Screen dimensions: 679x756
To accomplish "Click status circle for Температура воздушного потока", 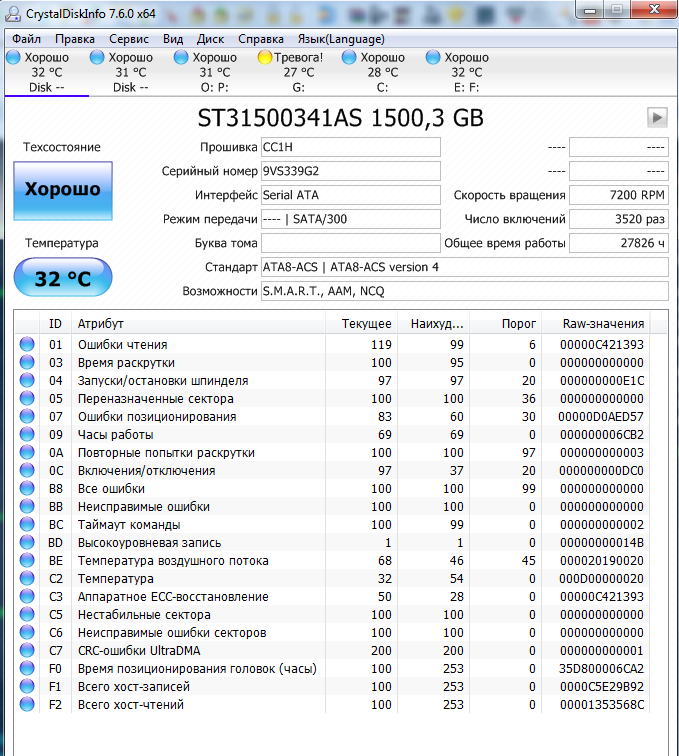I will pyautogui.click(x=27, y=560).
